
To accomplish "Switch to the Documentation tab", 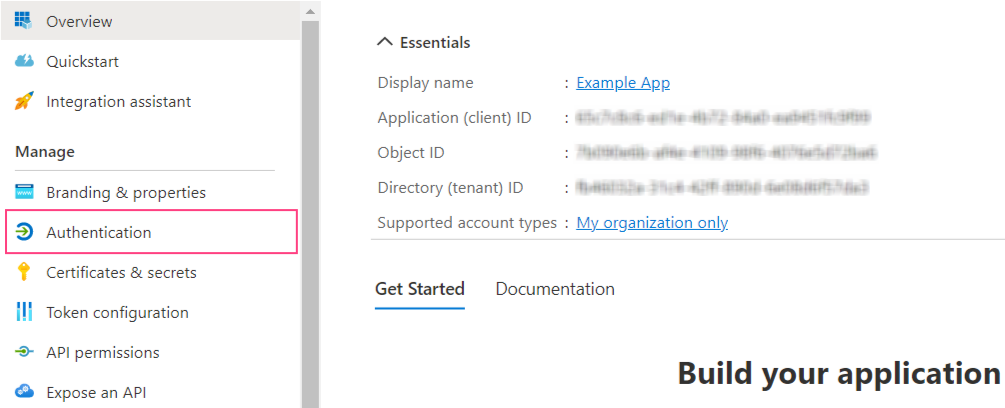I will (555, 289).
